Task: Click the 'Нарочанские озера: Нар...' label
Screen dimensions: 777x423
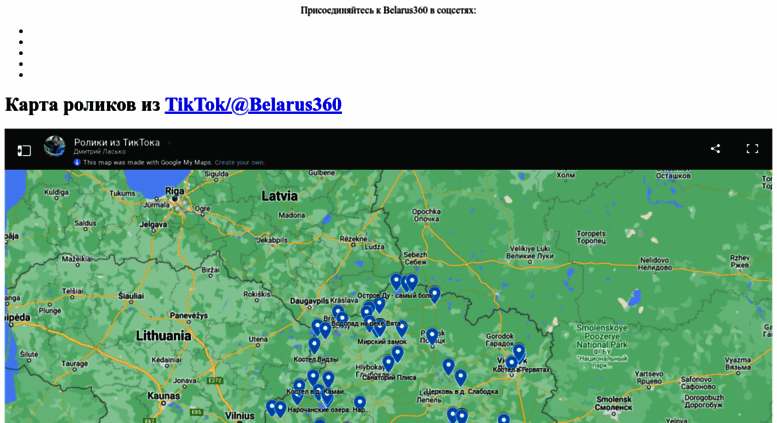Action: pos(327,410)
